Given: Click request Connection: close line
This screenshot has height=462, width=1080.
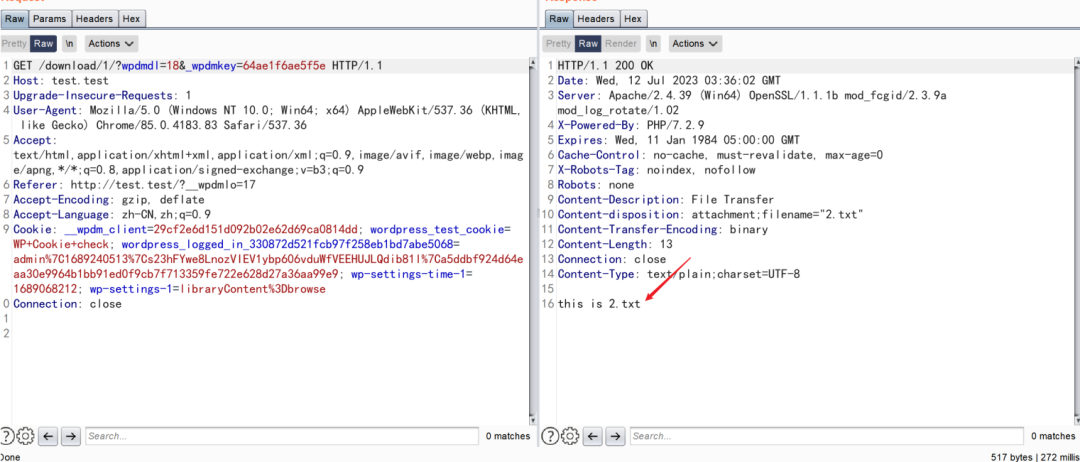Looking at the screenshot, I should pyautogui.click(x=67, y=304).
